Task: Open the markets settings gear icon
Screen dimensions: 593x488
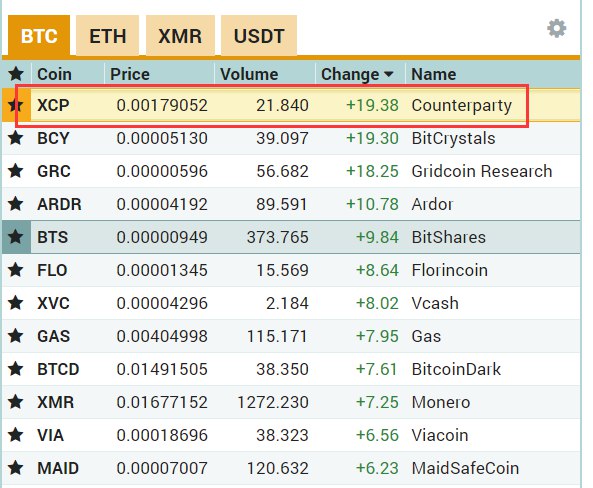Action: point(557,28)
